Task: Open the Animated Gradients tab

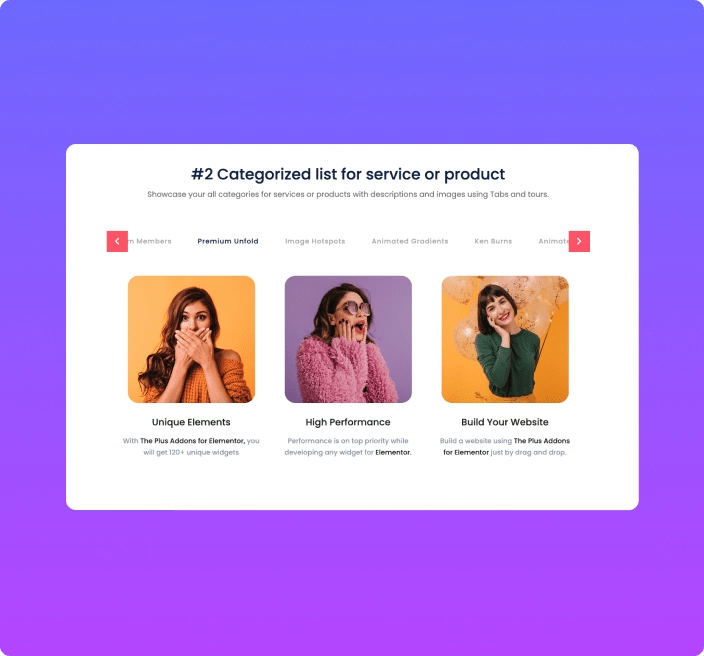Action: [410, 242]
